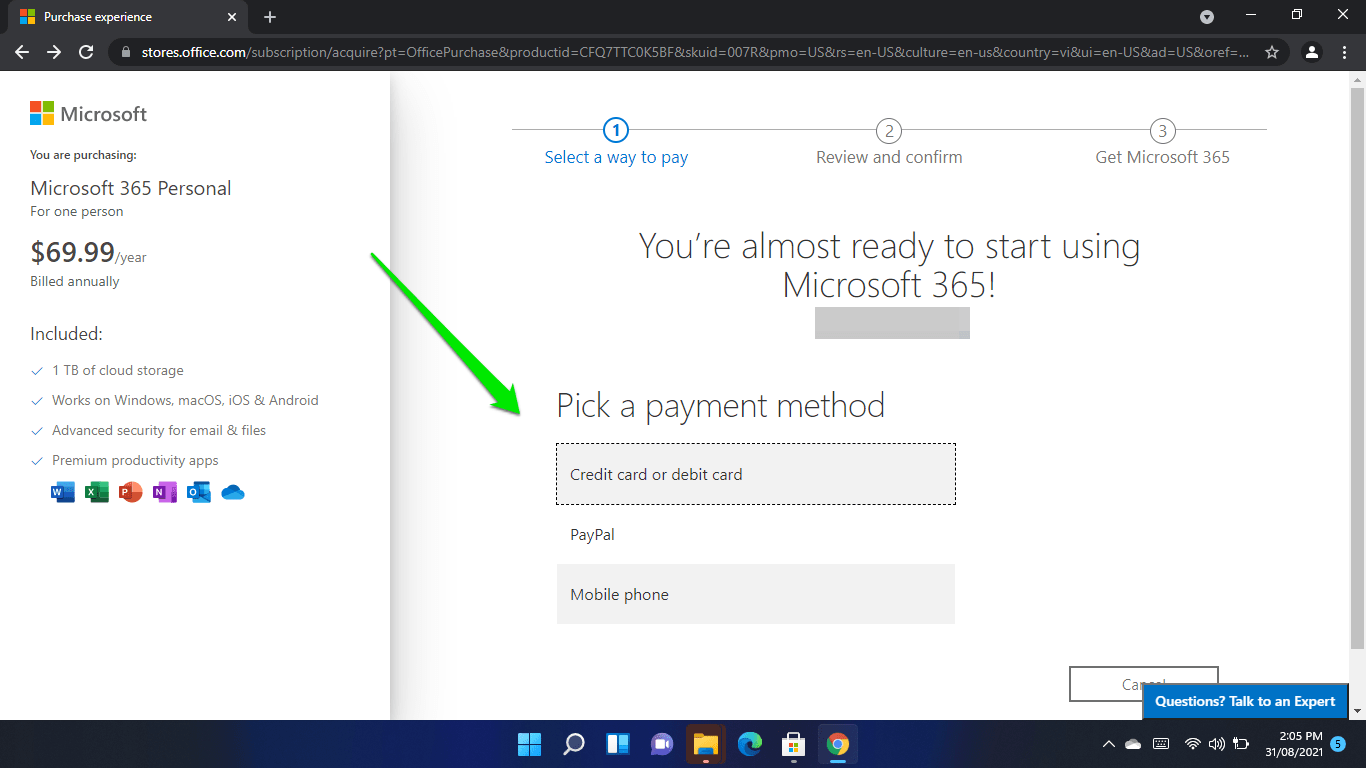Screen dimensions: 1366x768
Task: Choose Credit card or debit card
Action: coord(756,474)
